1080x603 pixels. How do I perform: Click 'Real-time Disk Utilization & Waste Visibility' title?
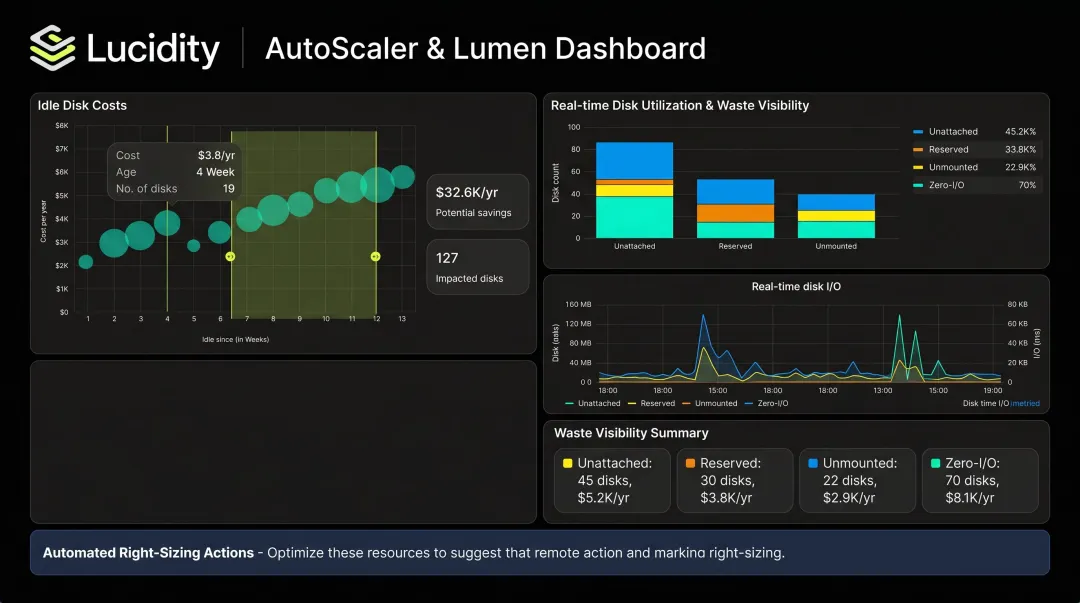pyautogui.click(x=680, y=105)
